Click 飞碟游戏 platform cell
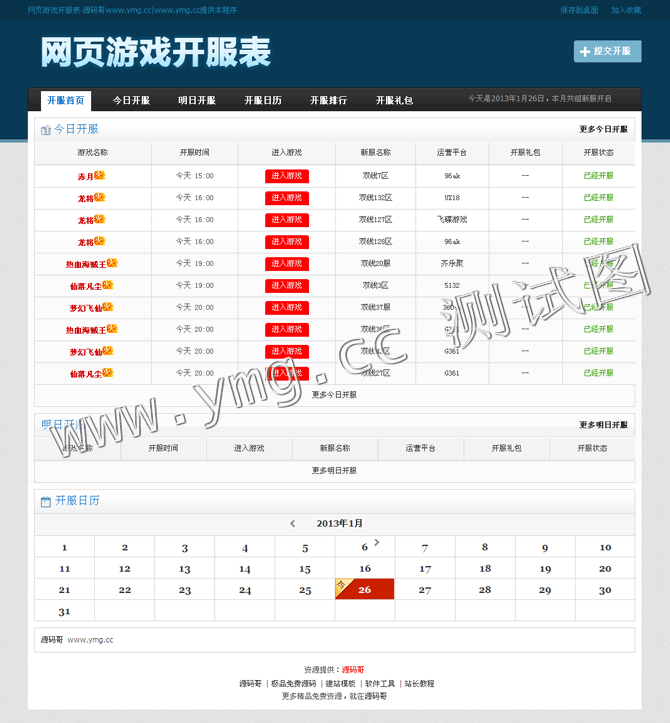The height and width of the screenshot is (723, 670). pyautogui.click(x=452, y=219)
